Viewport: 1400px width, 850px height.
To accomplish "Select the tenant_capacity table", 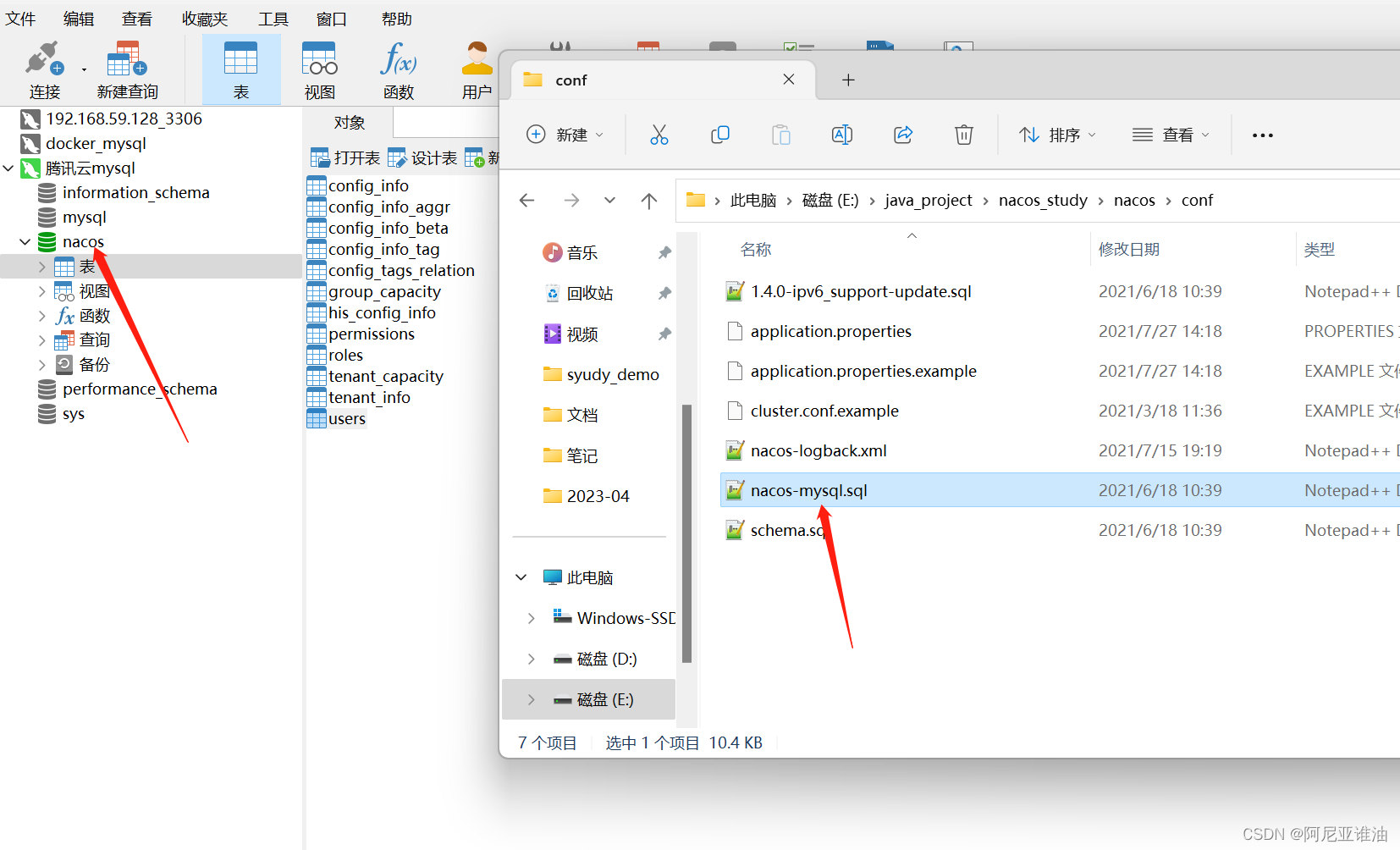I will point(385,376).
